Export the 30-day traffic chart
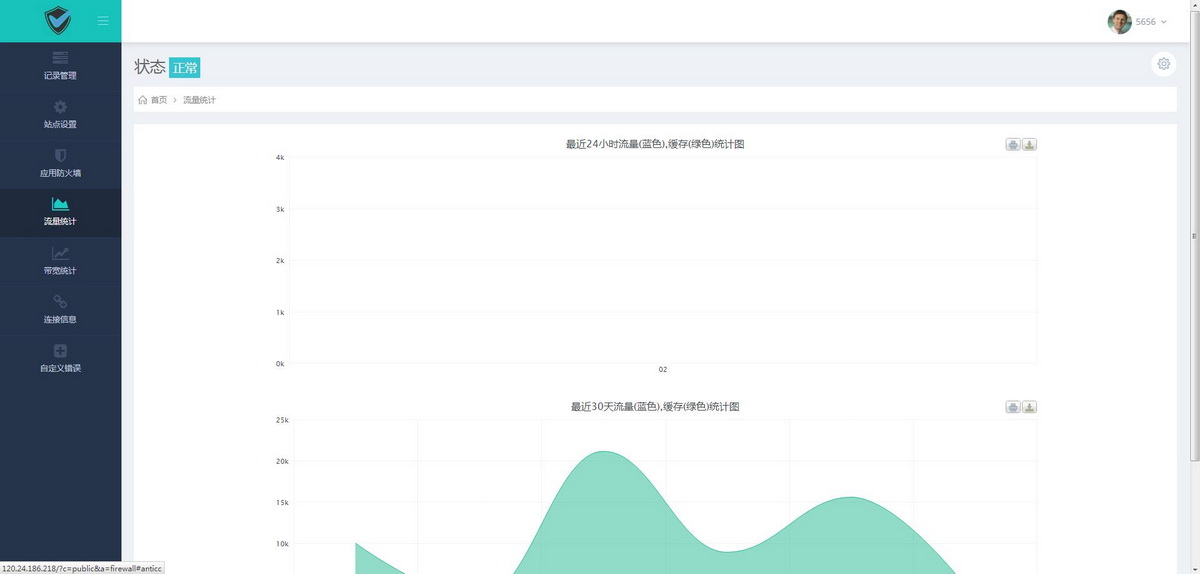1200x574 pixels. pos(1030,407)
